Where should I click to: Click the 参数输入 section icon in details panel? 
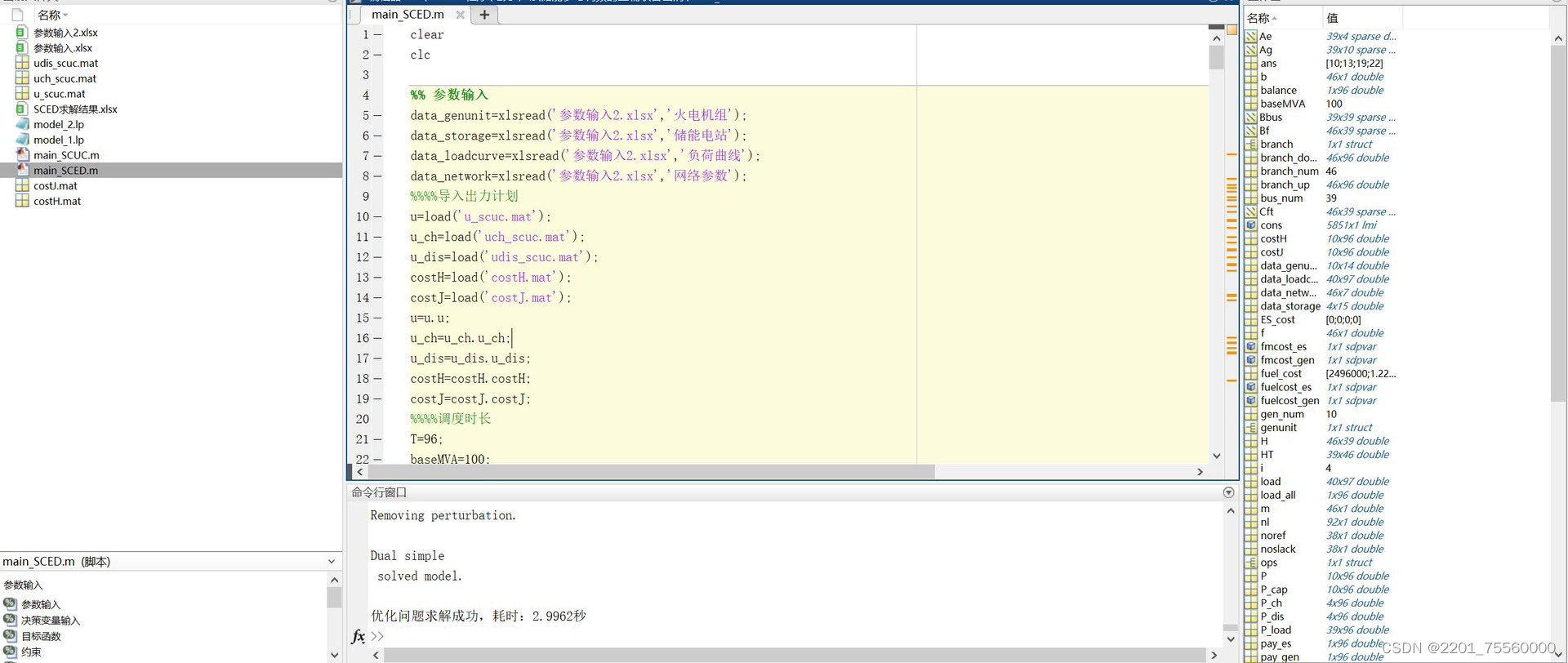pyautogui.click(x=10, y=604)
